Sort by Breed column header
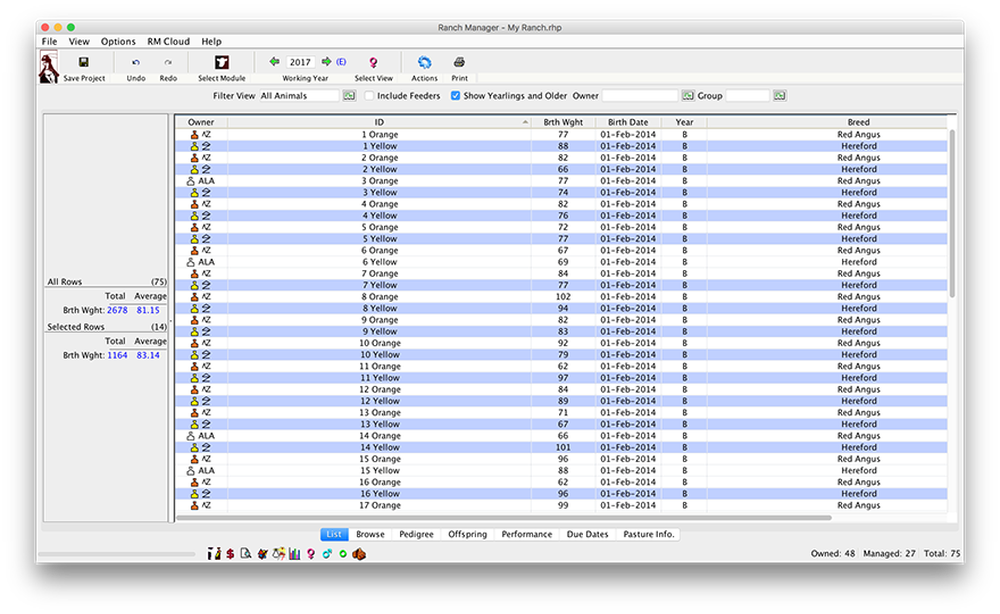 coord(858,122)
